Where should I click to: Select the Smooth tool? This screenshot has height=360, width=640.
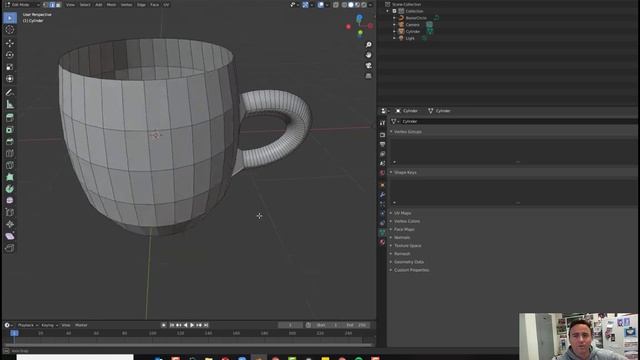point(10,200)
